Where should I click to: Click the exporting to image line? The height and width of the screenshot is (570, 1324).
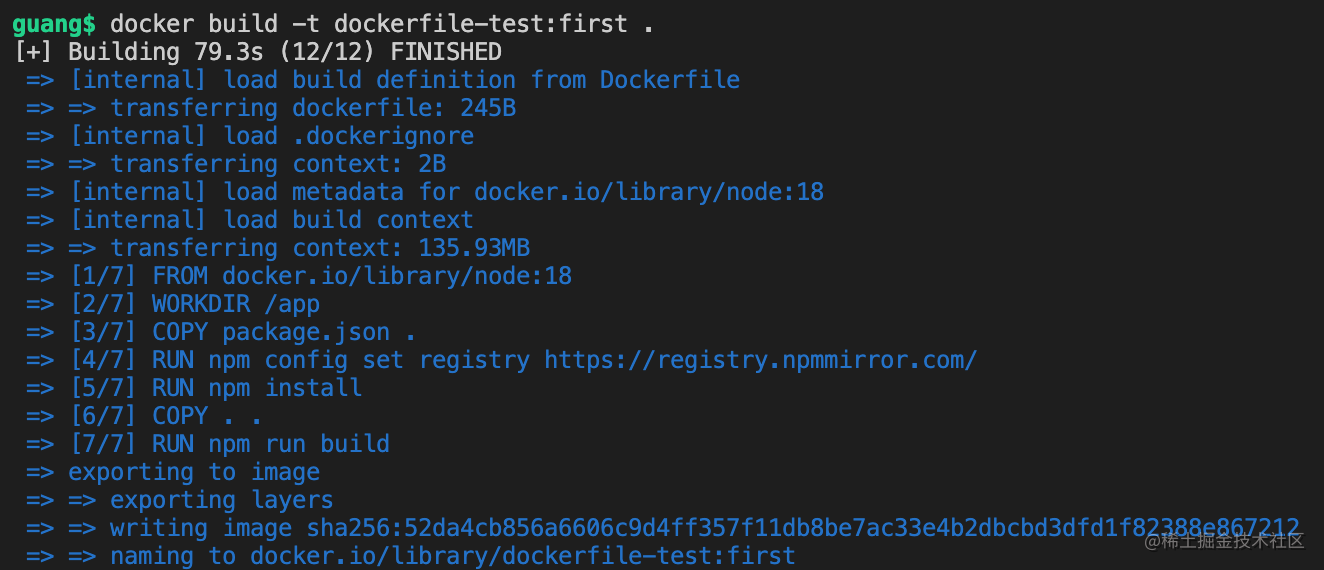[173, 472]
